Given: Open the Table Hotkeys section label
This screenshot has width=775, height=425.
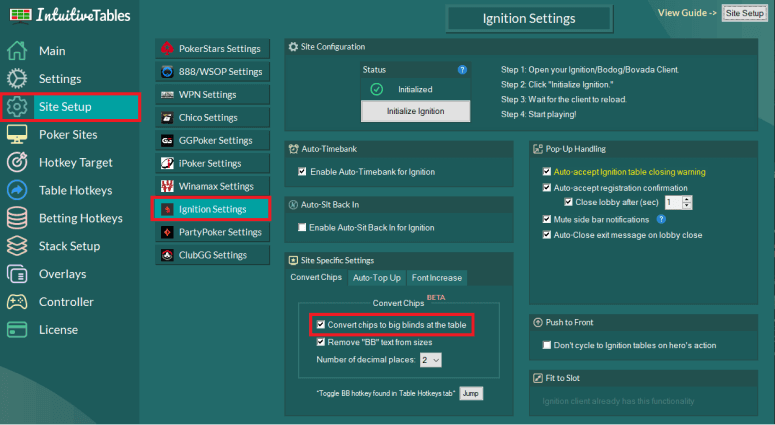Looking at the screenshot, I should point(76,190).
